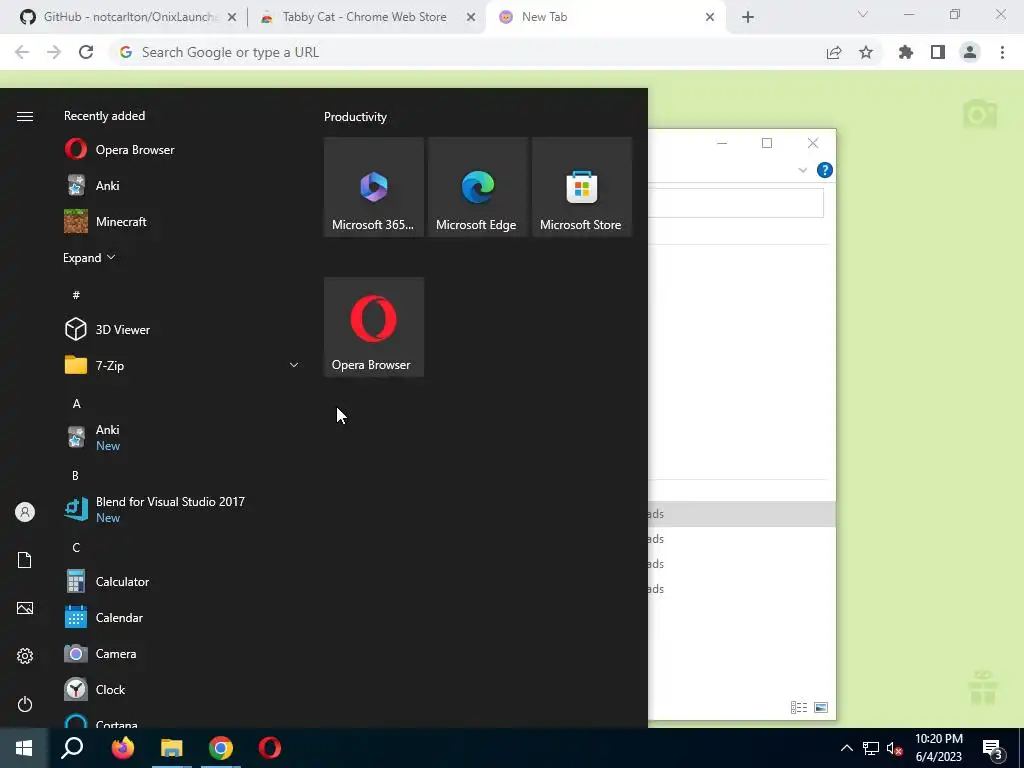Open the Microsoft Store tile
The width and height of the screenshot is (1024, 768).
click(x=582, y=187)
